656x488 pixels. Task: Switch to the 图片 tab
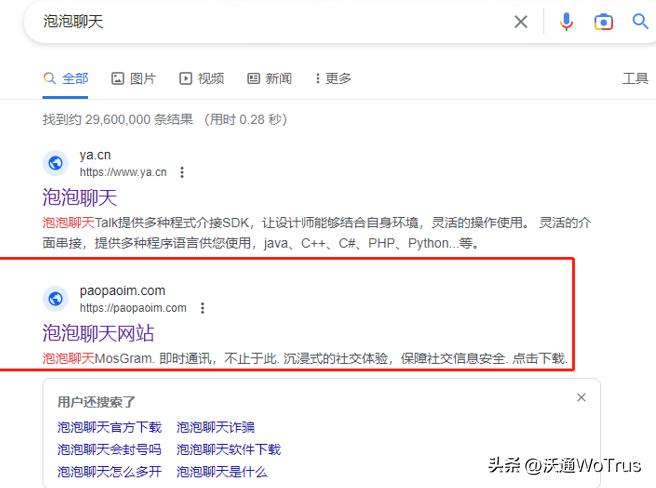tap(133, 79)
